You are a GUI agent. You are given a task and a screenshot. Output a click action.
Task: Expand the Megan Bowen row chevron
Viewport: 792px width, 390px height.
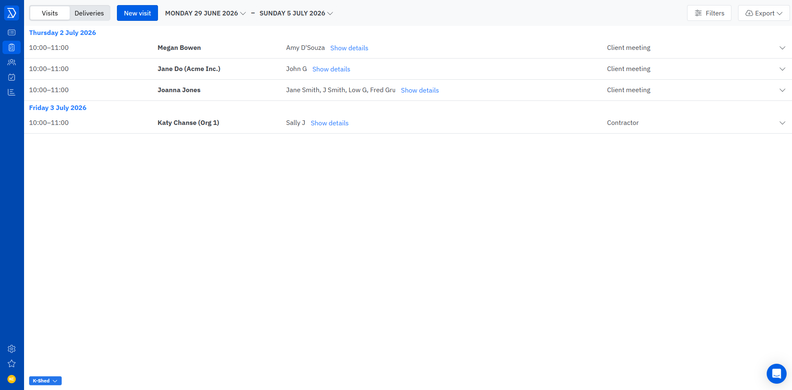[782, 48]
